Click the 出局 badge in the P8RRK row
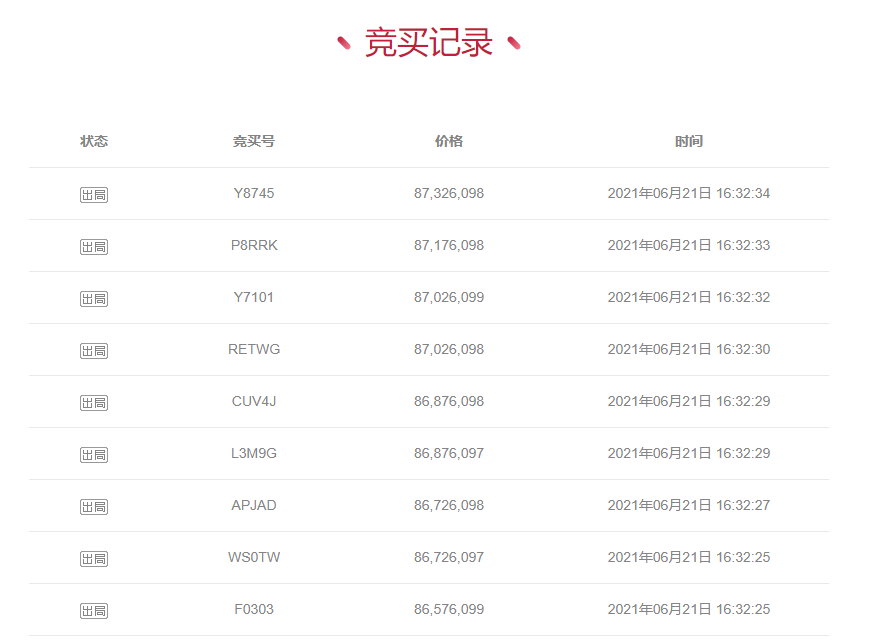 94,246
